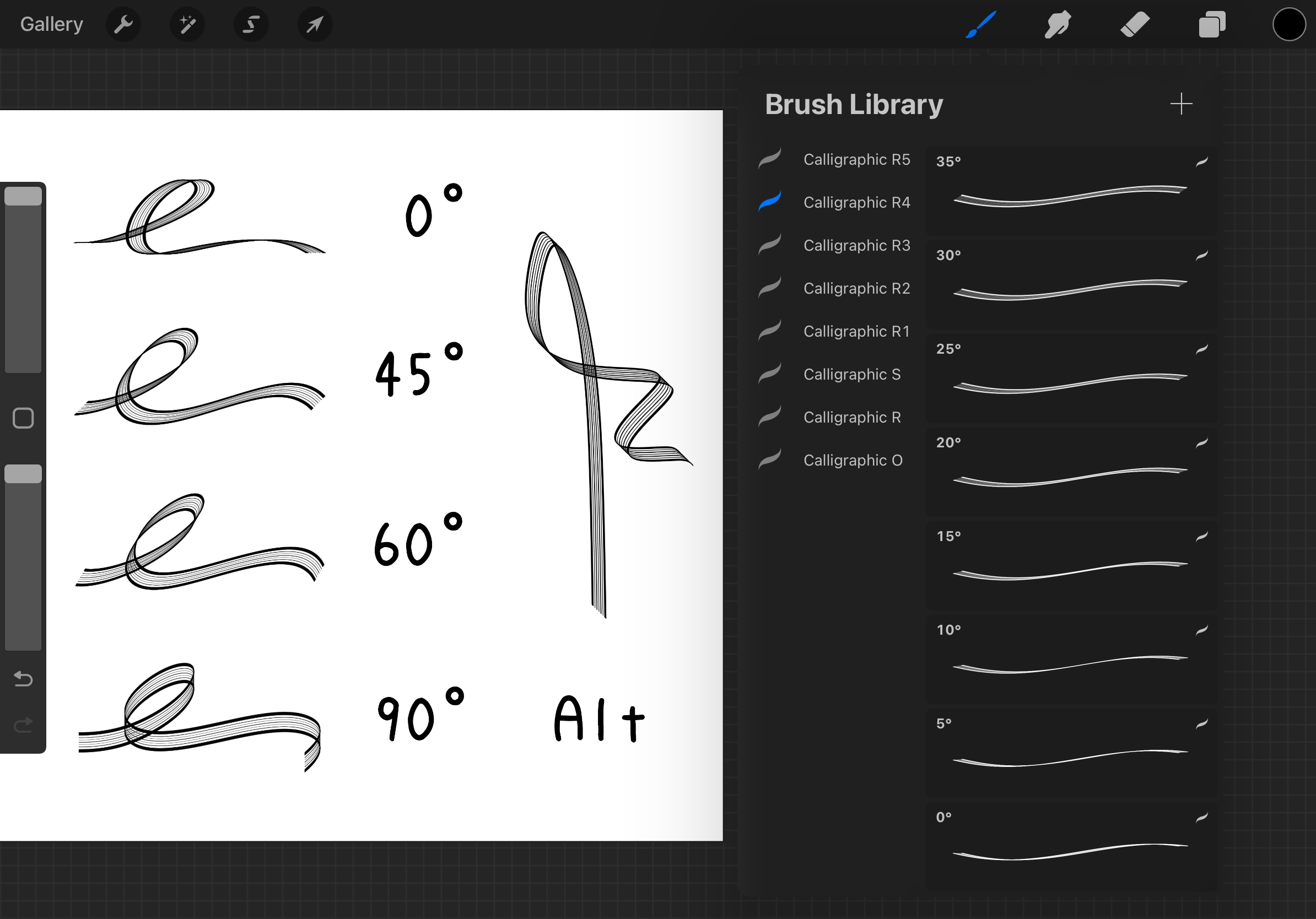The image size is (1316, 919).
Task: Activate the Transform arrow tool
Action: [315, 25]
